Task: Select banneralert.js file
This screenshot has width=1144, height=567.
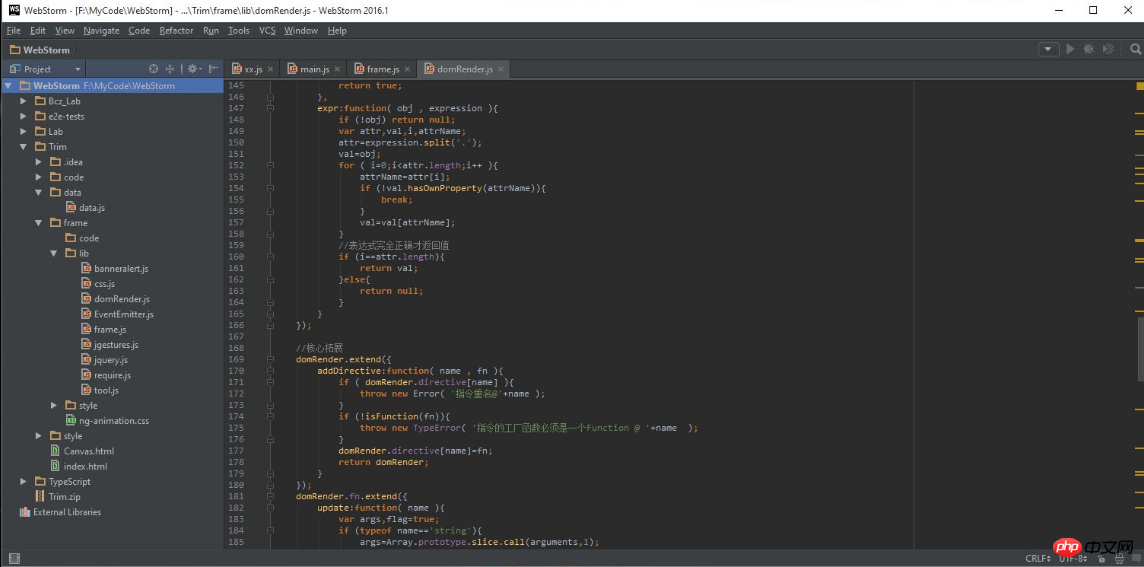Action: point(115,269)
